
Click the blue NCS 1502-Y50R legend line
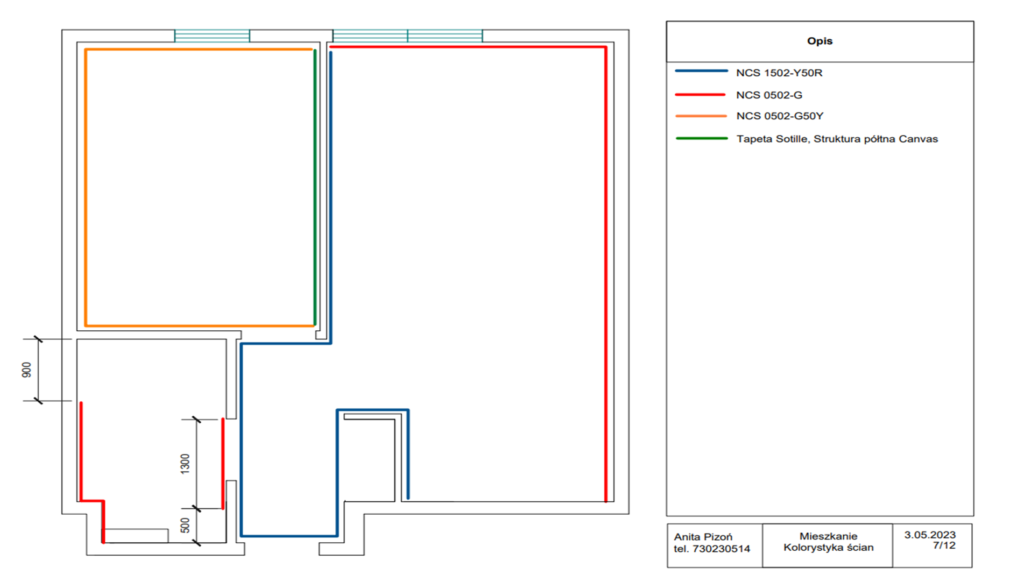[699, 72]
